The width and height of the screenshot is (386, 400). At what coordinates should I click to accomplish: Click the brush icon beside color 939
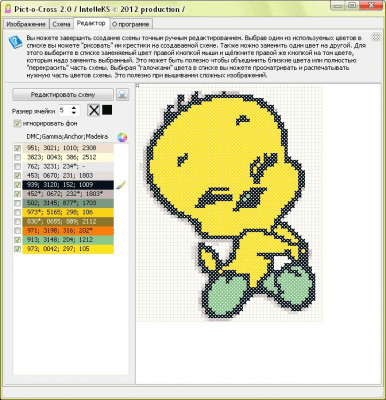click(x=121, y=185)
